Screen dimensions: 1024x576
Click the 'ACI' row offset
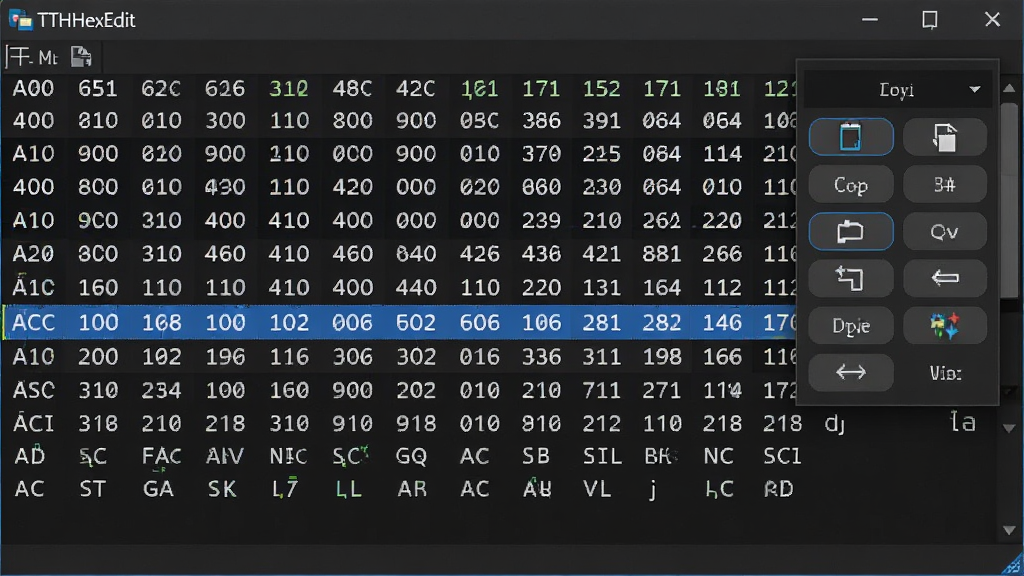click(33, 423)
